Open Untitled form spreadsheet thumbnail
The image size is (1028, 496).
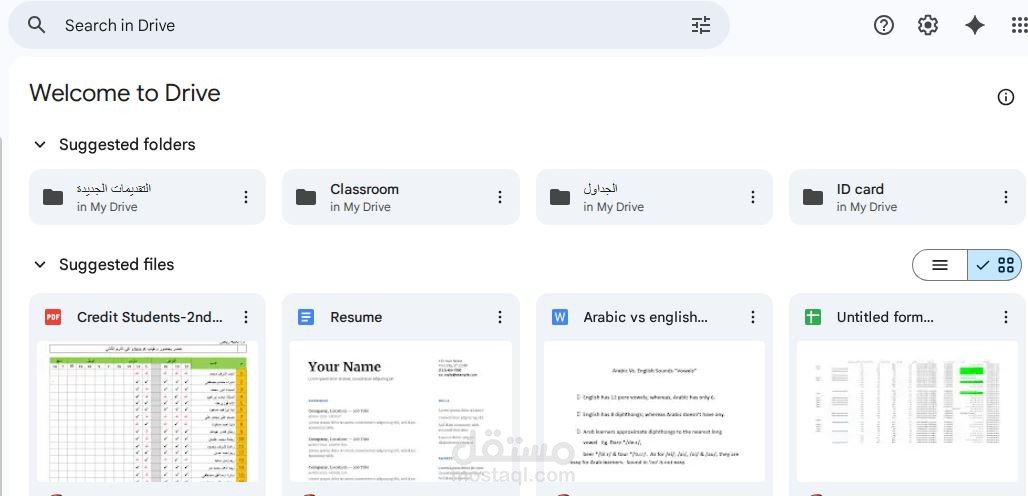[907, 411]
